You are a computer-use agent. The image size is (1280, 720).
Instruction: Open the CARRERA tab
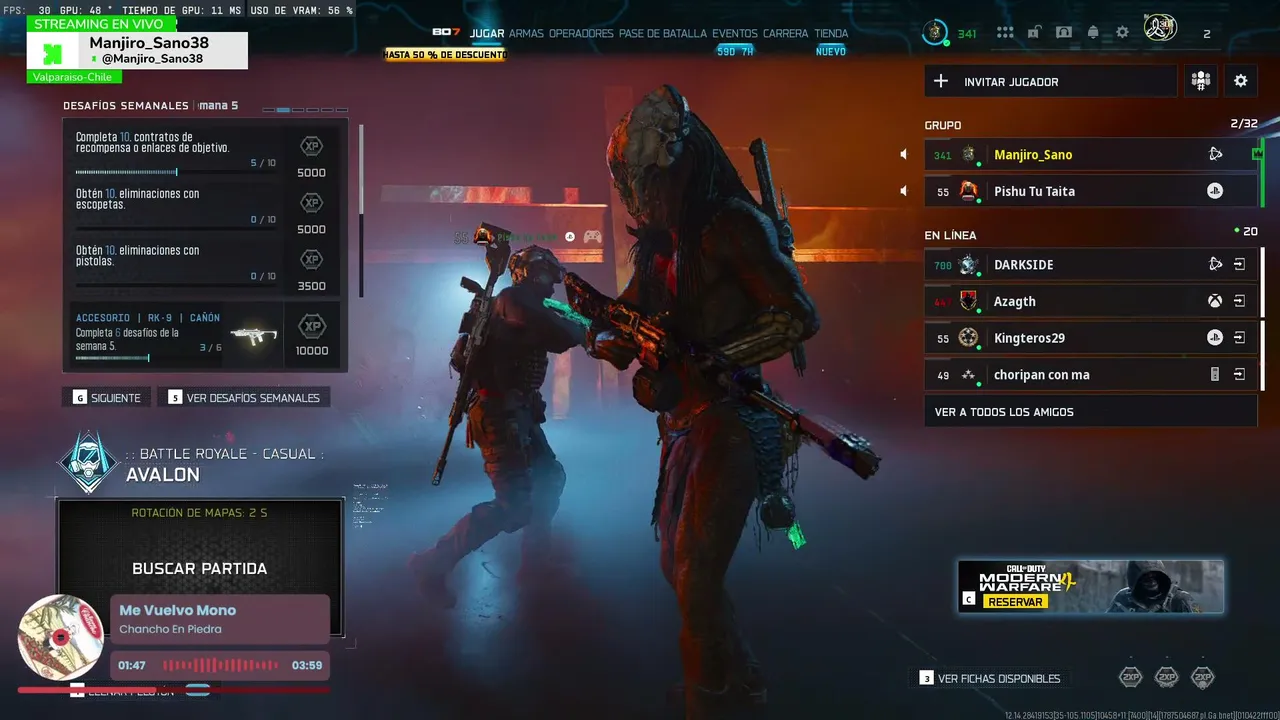(786, 33)
